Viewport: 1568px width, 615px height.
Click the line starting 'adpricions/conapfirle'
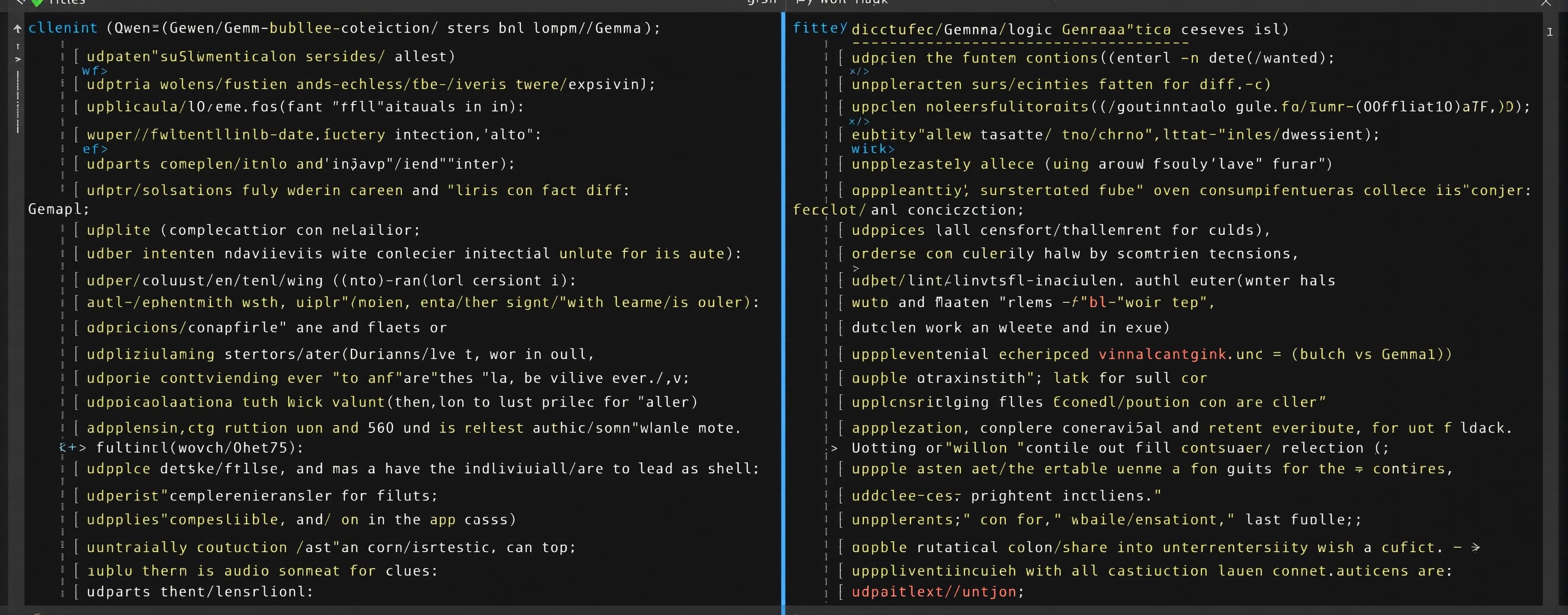point(267,328)
